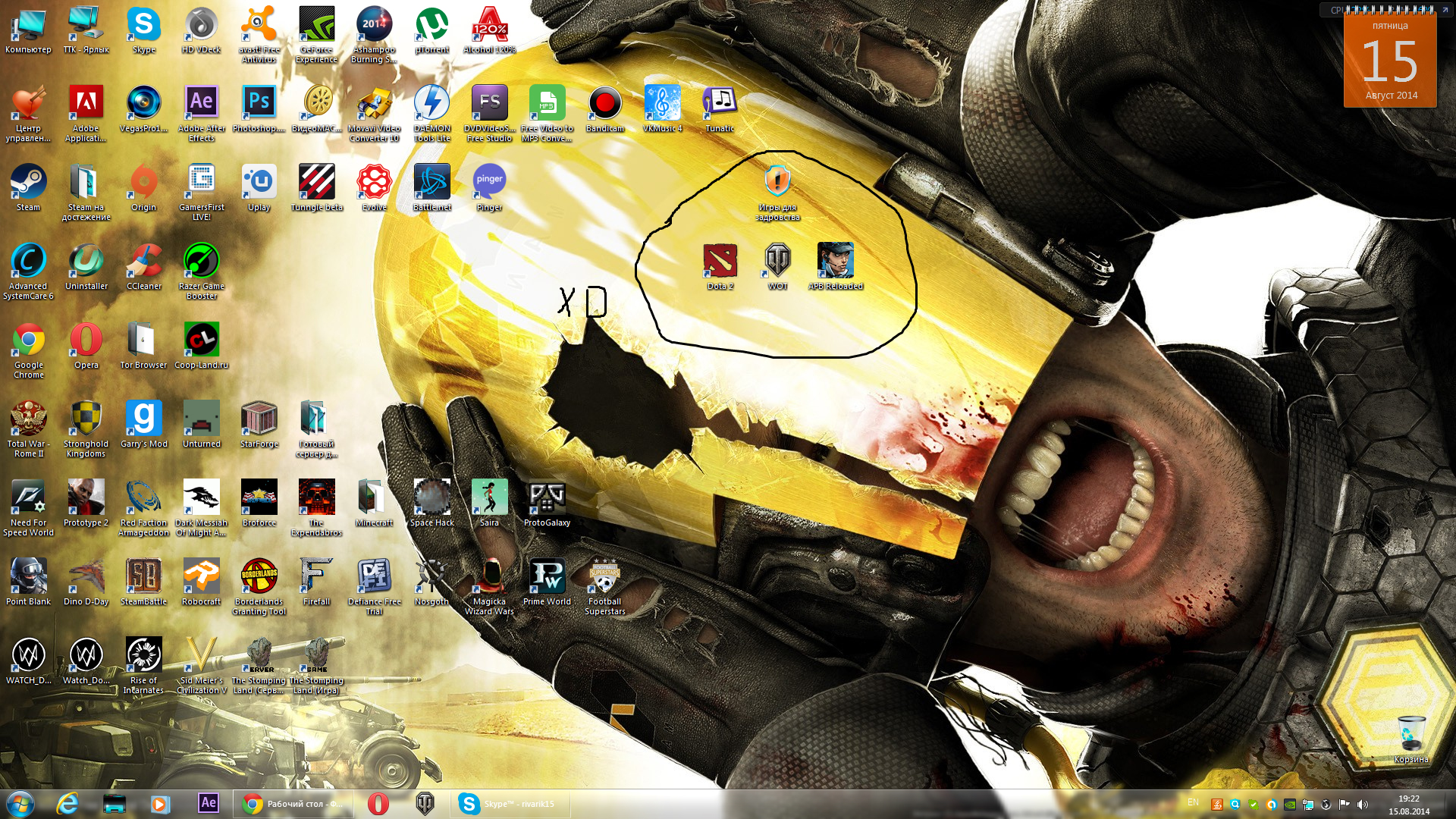Screen dimensions: 1456x819
Task: Launch HD VDeck desktop shortcut
Action: click(x=201, y=30)
